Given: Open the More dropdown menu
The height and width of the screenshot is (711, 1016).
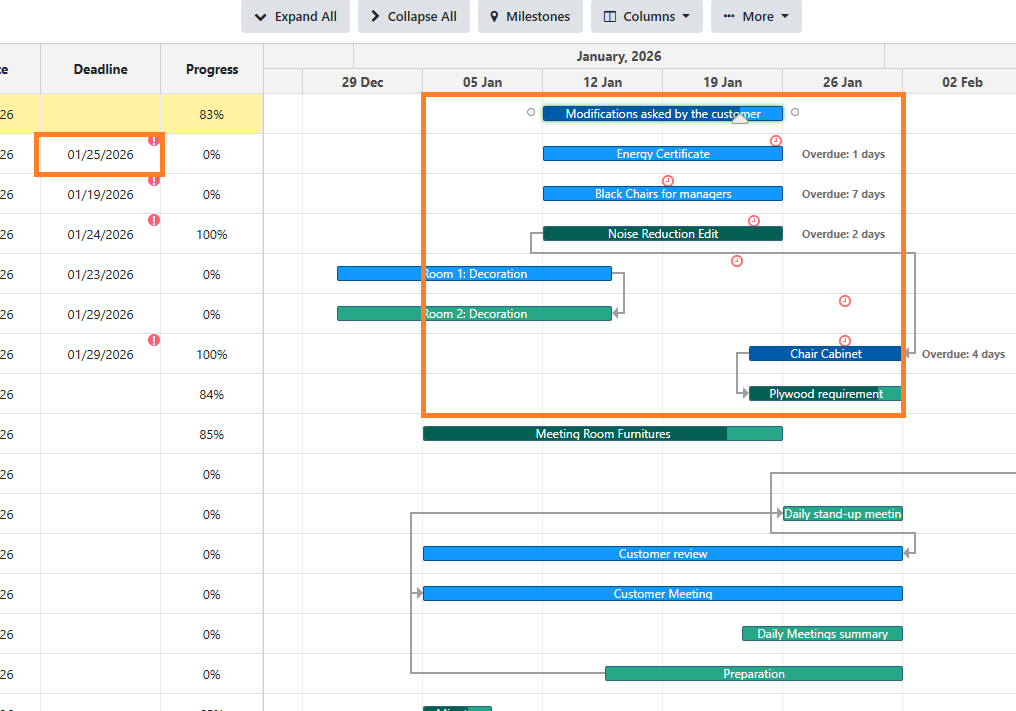Looking at the screenshot, I should (x=756, y=17).
